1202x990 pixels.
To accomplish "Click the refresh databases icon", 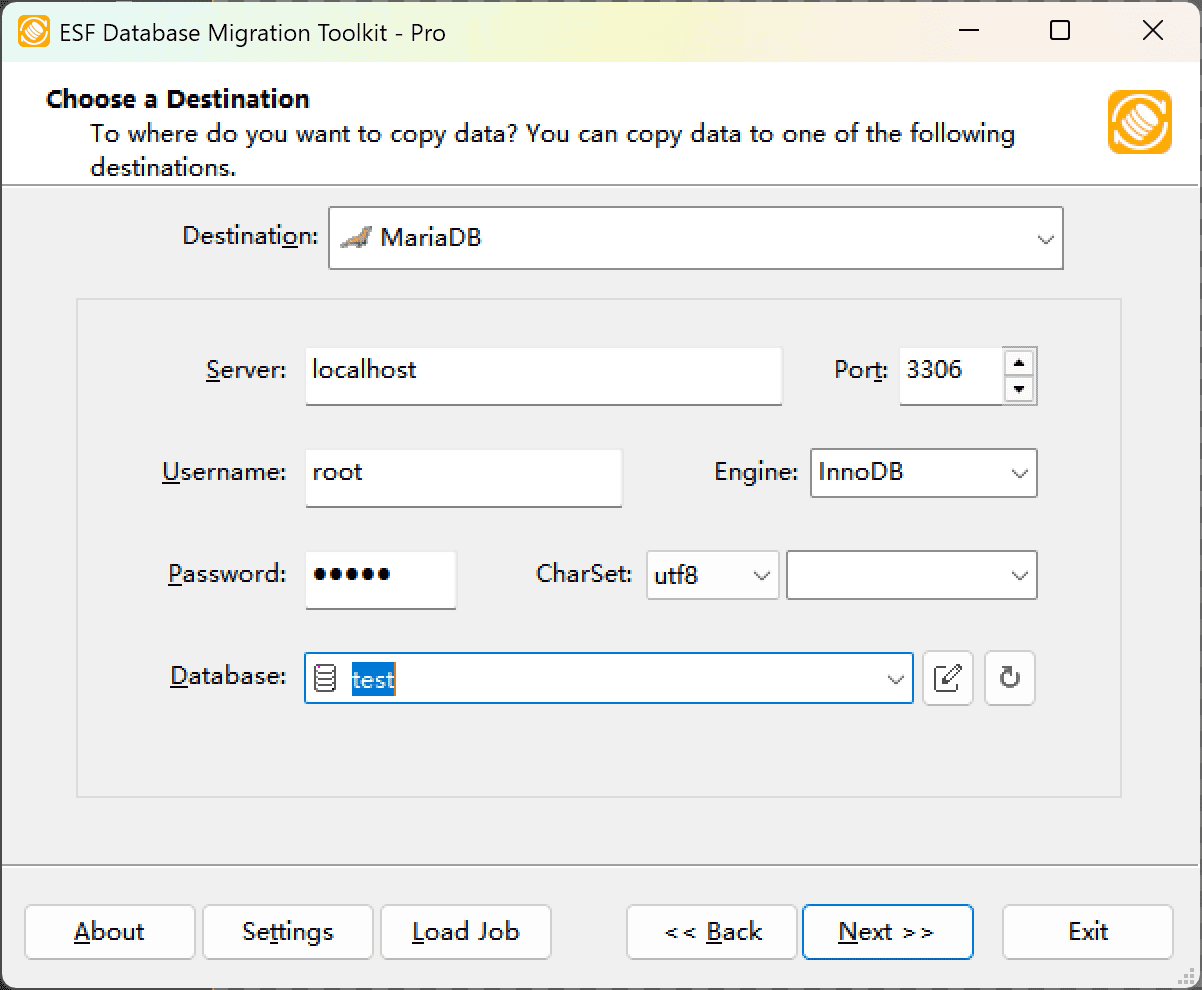I will [x=1009, y=678].
